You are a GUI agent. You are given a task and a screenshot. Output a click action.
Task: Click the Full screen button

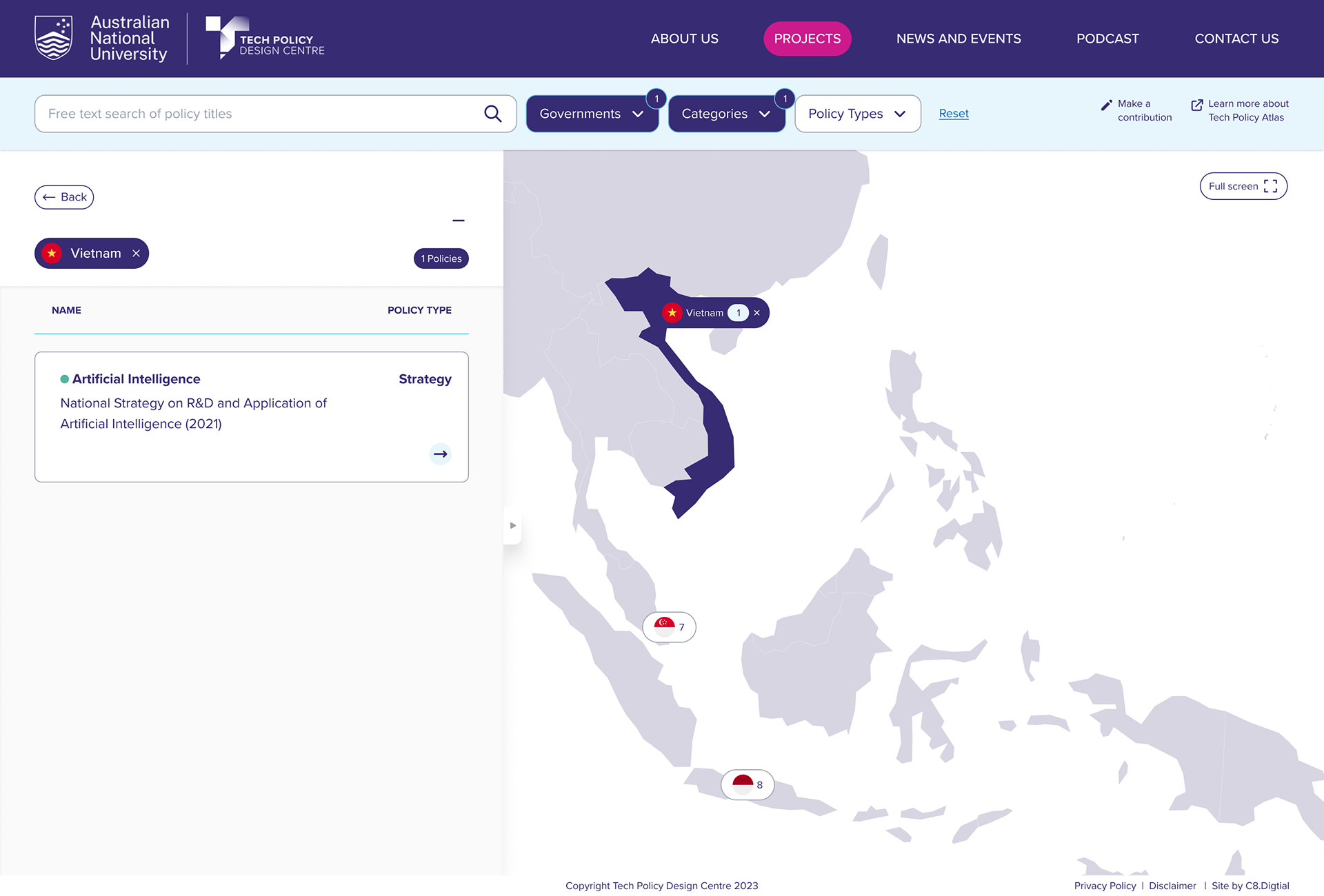[1243, 186]
